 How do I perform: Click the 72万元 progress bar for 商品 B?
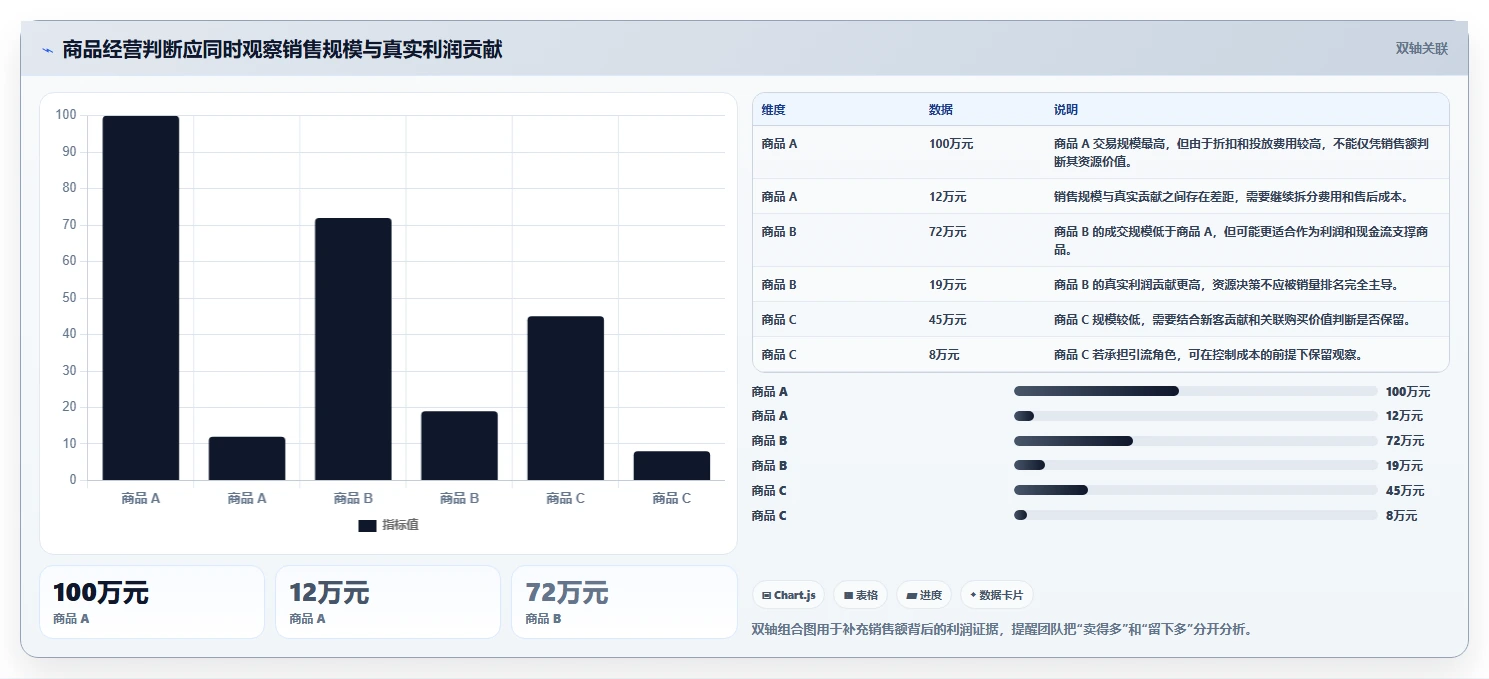[1196, 441]
